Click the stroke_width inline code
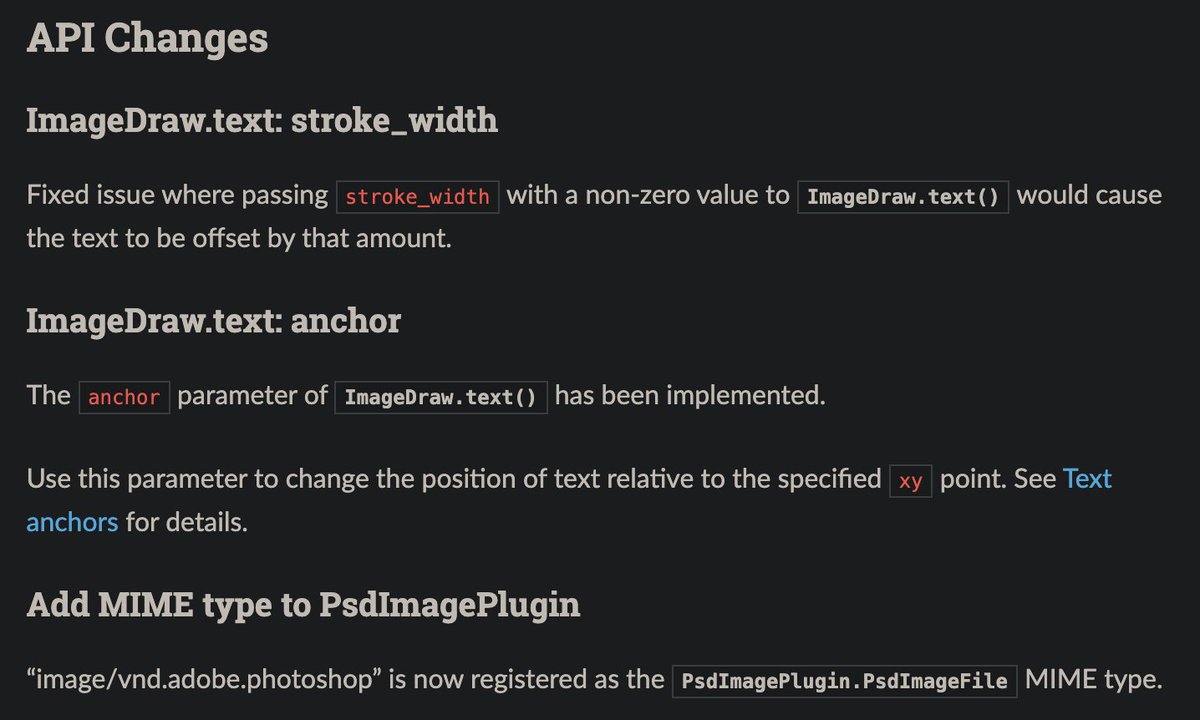Viewport: 1200px width, 720px height. pyautogui.click(x=418, y=196)
